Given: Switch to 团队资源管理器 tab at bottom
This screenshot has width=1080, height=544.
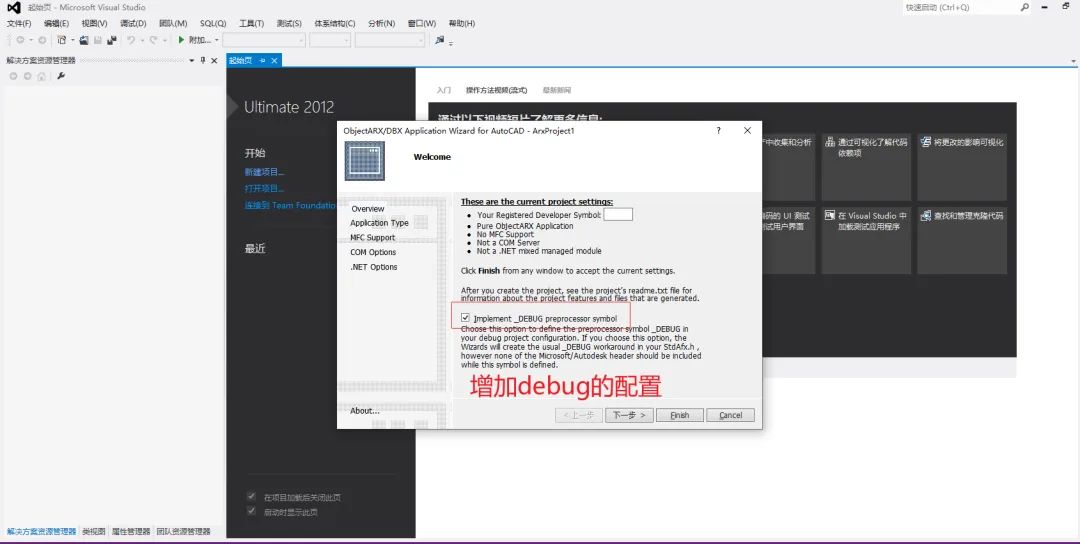Looking at the screenshot, I should coord(183,532).
